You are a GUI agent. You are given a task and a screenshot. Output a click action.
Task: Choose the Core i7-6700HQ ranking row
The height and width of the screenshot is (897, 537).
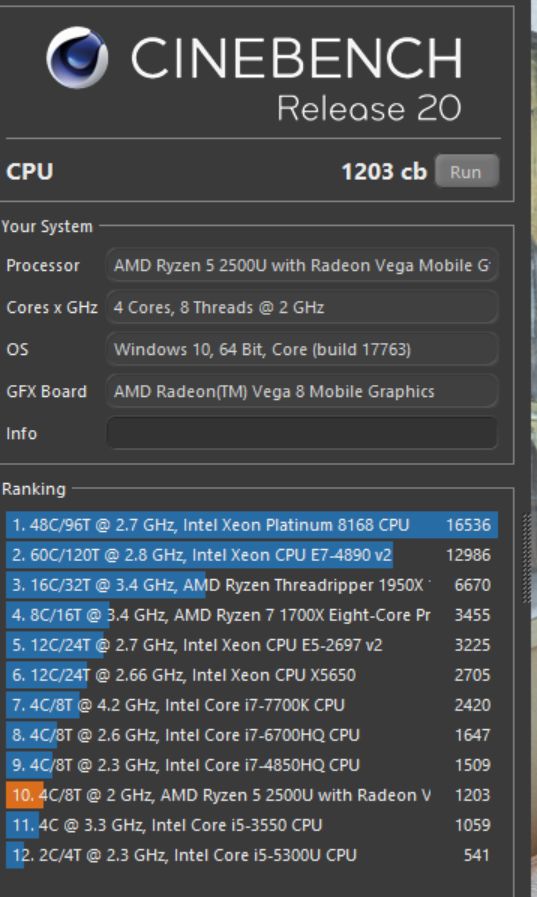(252, 735)
